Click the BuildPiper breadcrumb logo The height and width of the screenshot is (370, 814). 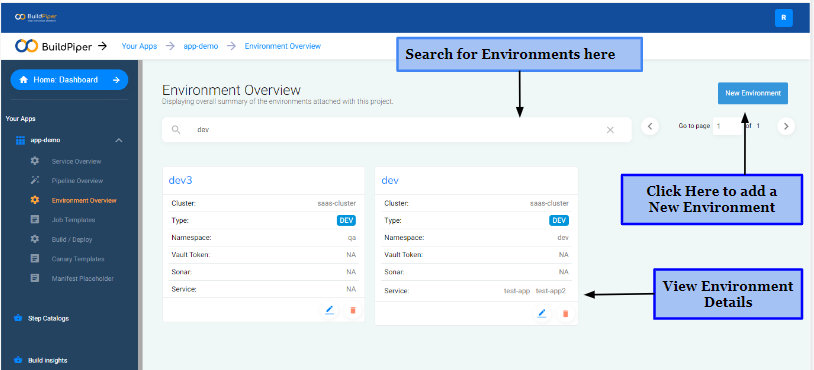[54, 46]
